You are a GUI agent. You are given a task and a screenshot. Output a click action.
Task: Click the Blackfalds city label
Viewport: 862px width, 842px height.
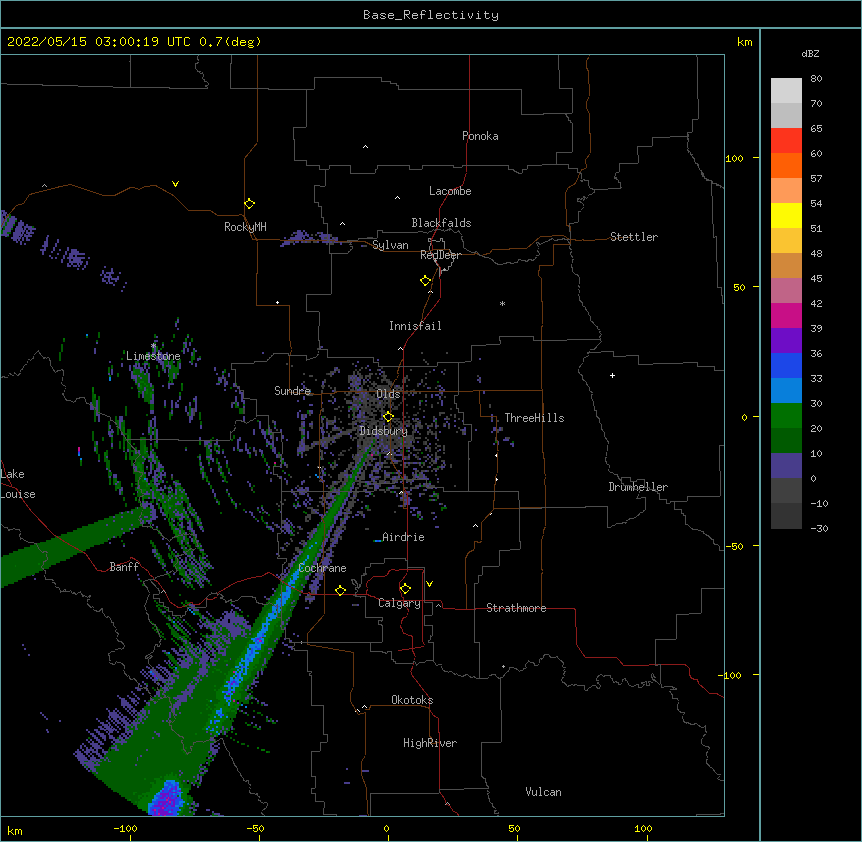tap(441, 223)
